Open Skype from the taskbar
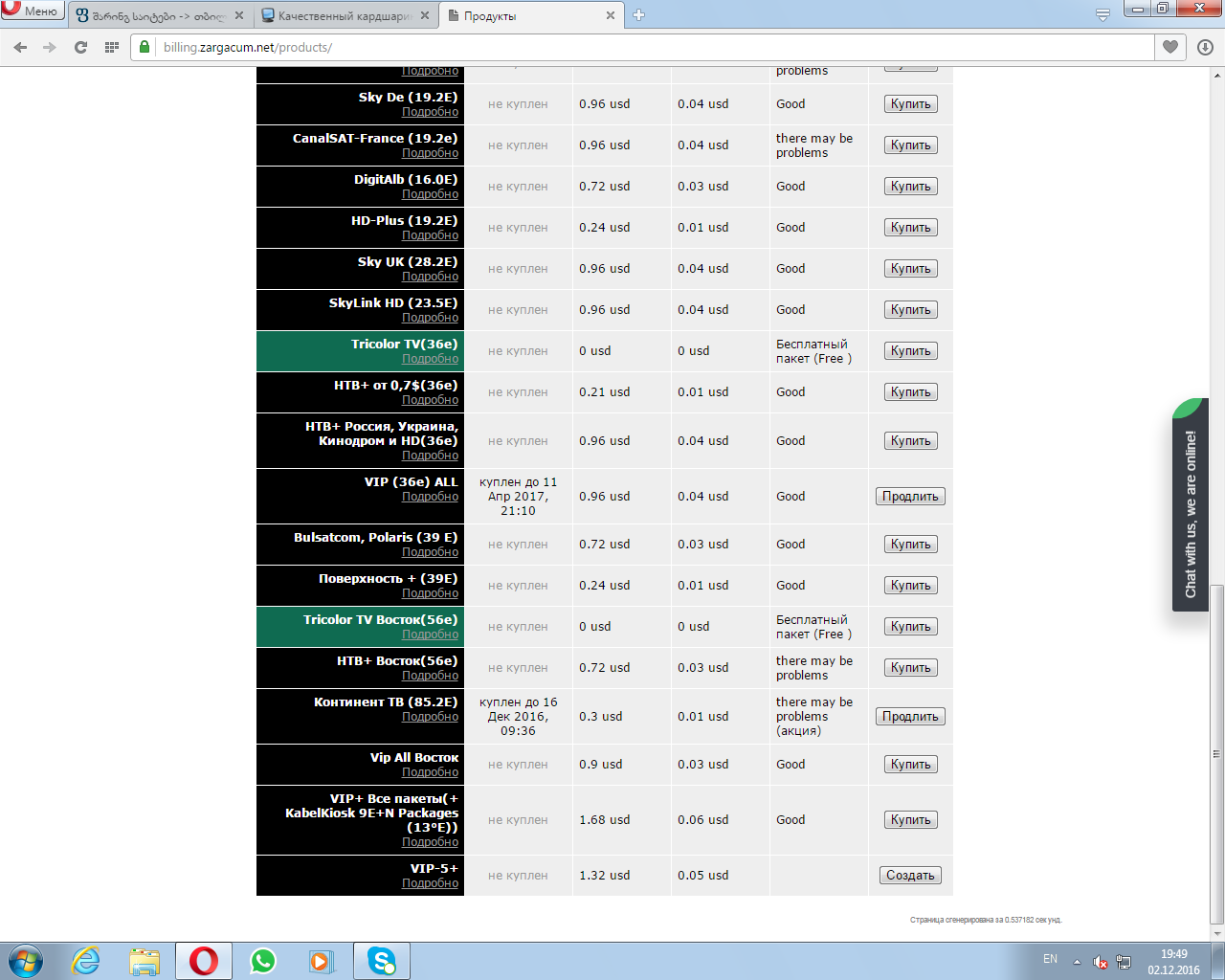Screen dimensions: 1225x980 382,961
